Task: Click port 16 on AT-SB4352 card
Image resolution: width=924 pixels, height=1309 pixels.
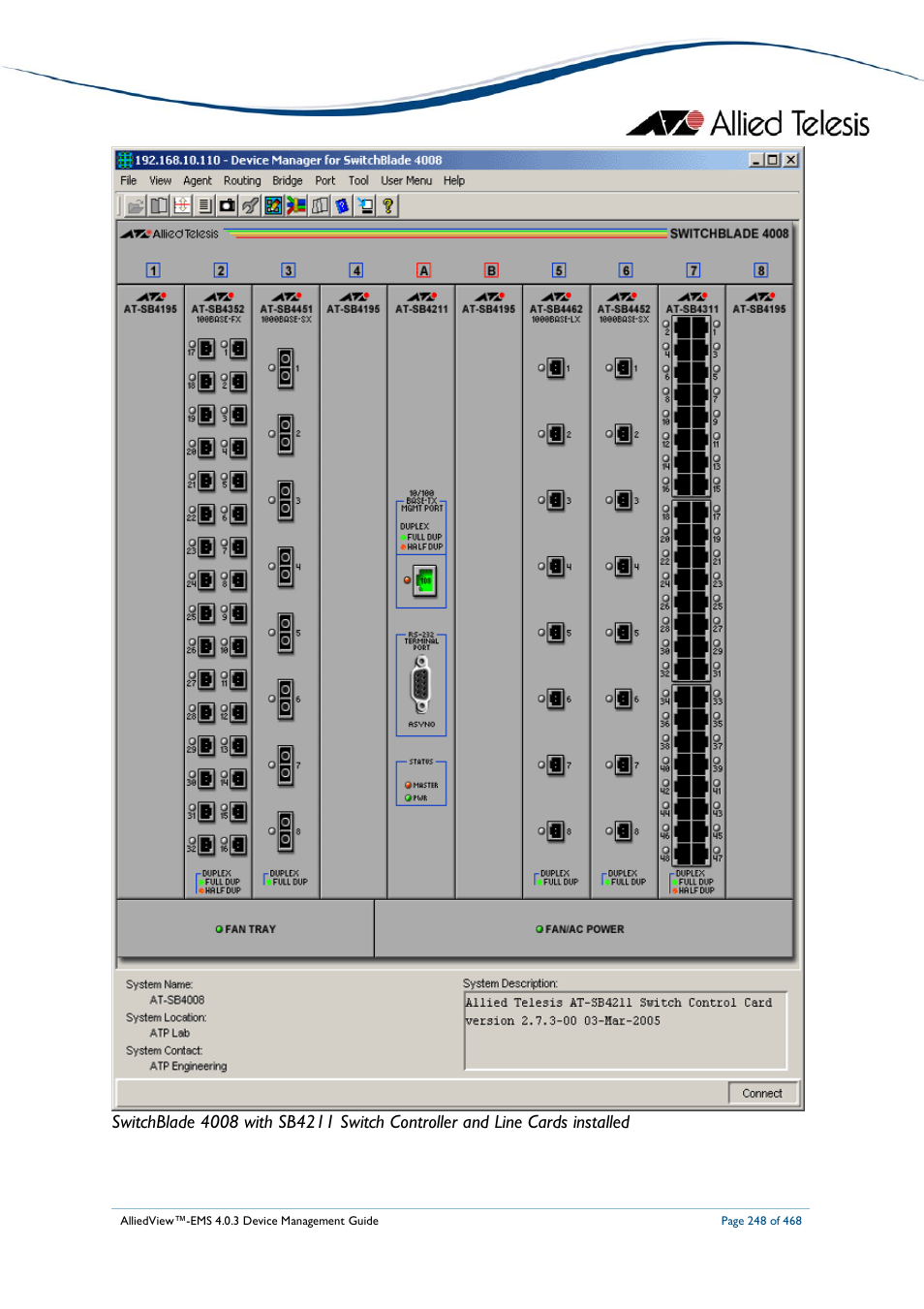Action: pos(238,845)
